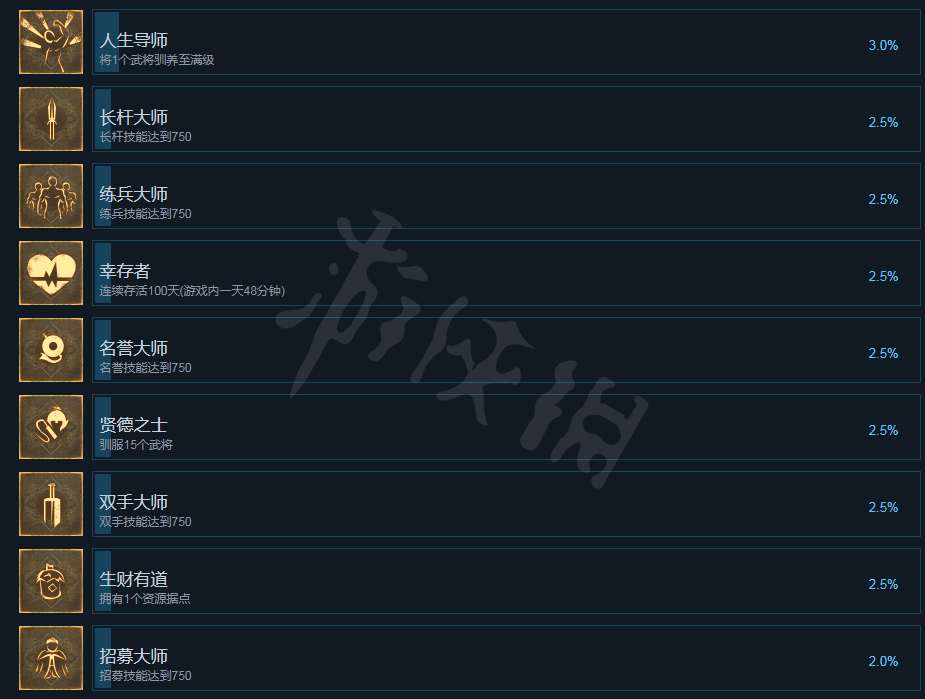The image size is (925, 699).
Task: Open the 名誉大师 achievement icon
Action: (51, 350)
